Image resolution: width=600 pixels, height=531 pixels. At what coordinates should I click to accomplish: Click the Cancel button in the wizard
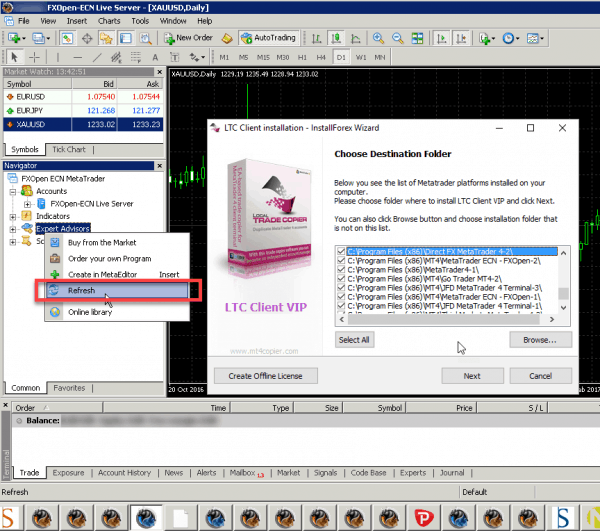(x=541, y=376)
